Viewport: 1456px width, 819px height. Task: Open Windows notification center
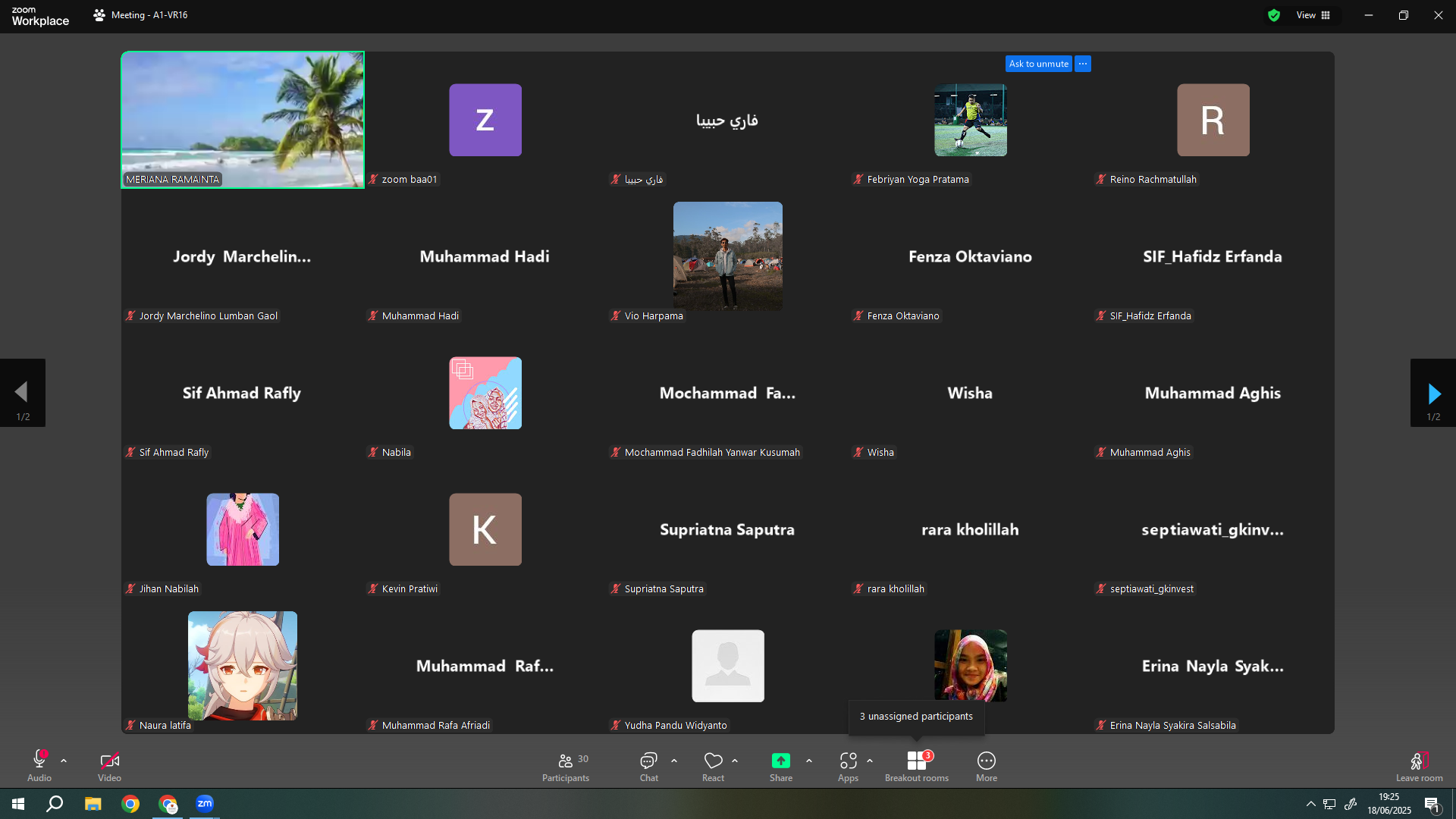(1432, 804)
